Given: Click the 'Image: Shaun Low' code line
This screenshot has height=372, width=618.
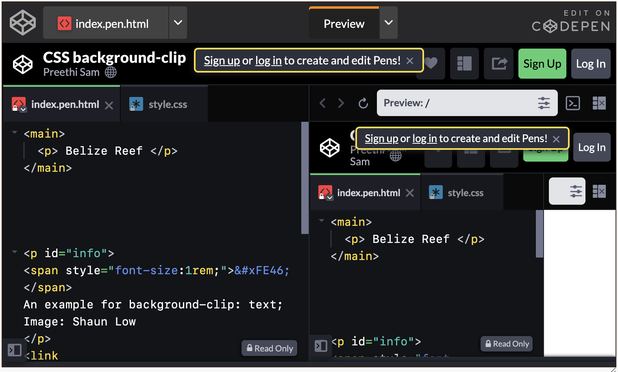Looking at the screenshot, I should point(80,322).
